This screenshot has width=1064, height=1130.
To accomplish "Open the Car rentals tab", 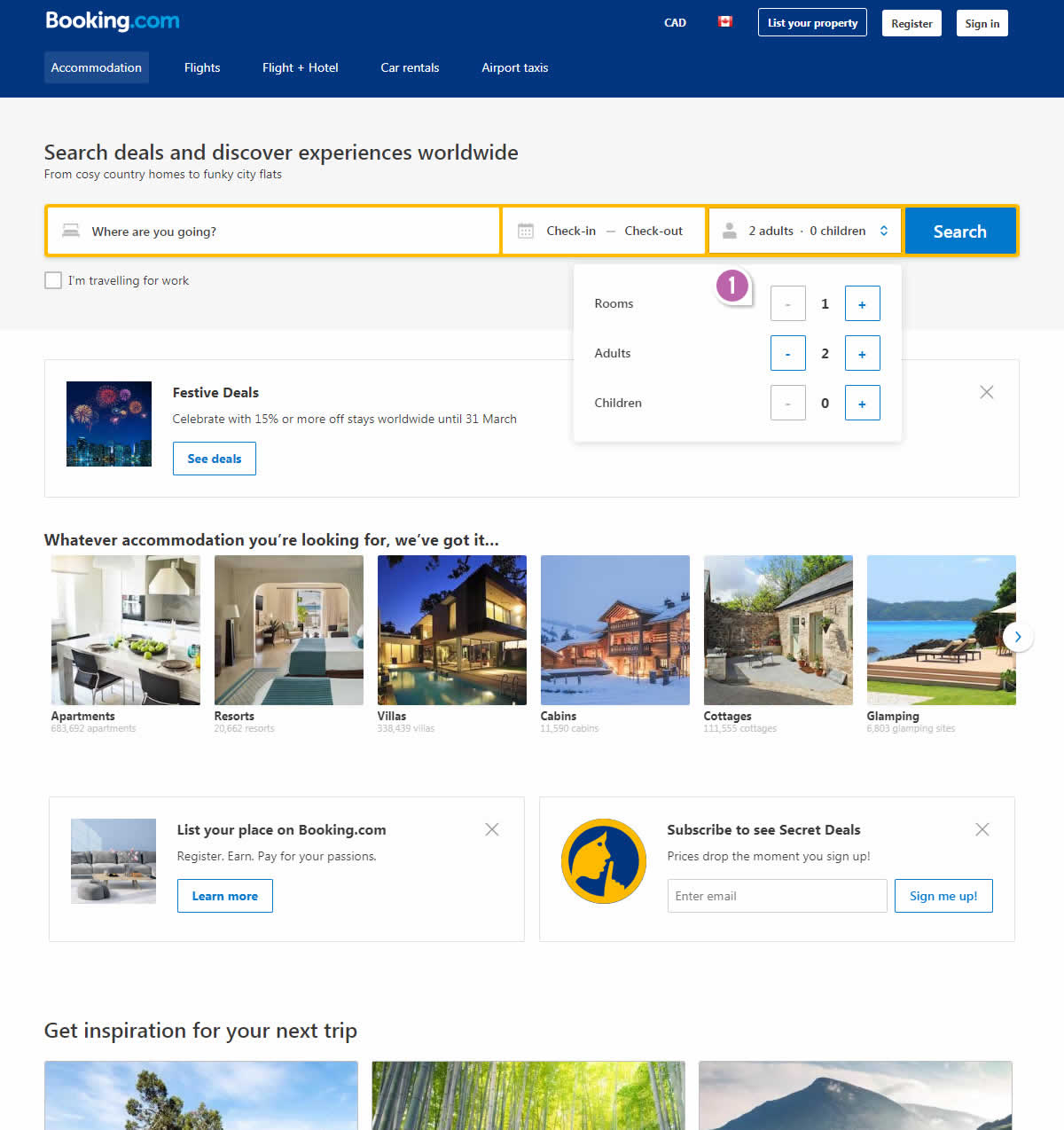I will tap(410, 67).
